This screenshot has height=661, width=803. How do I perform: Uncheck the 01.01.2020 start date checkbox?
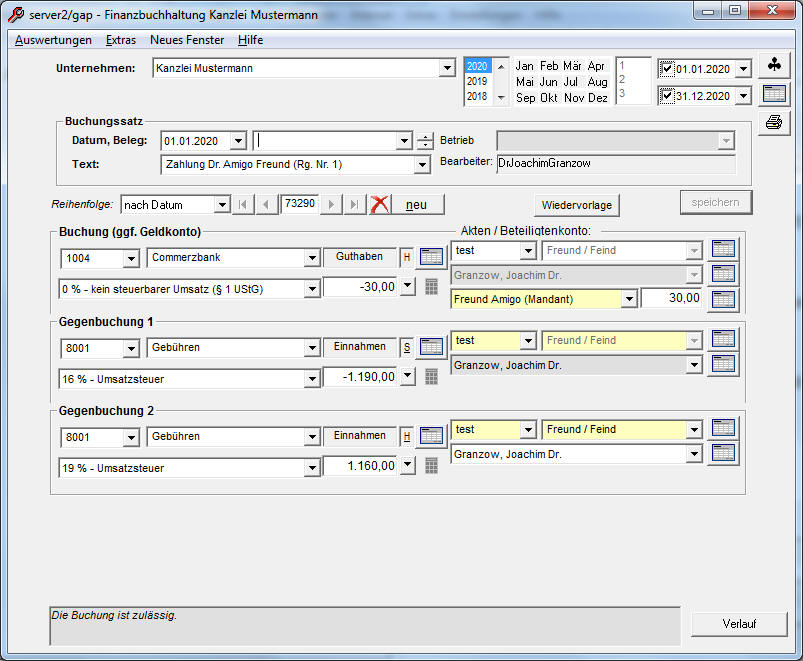click(x=667, y=68)
